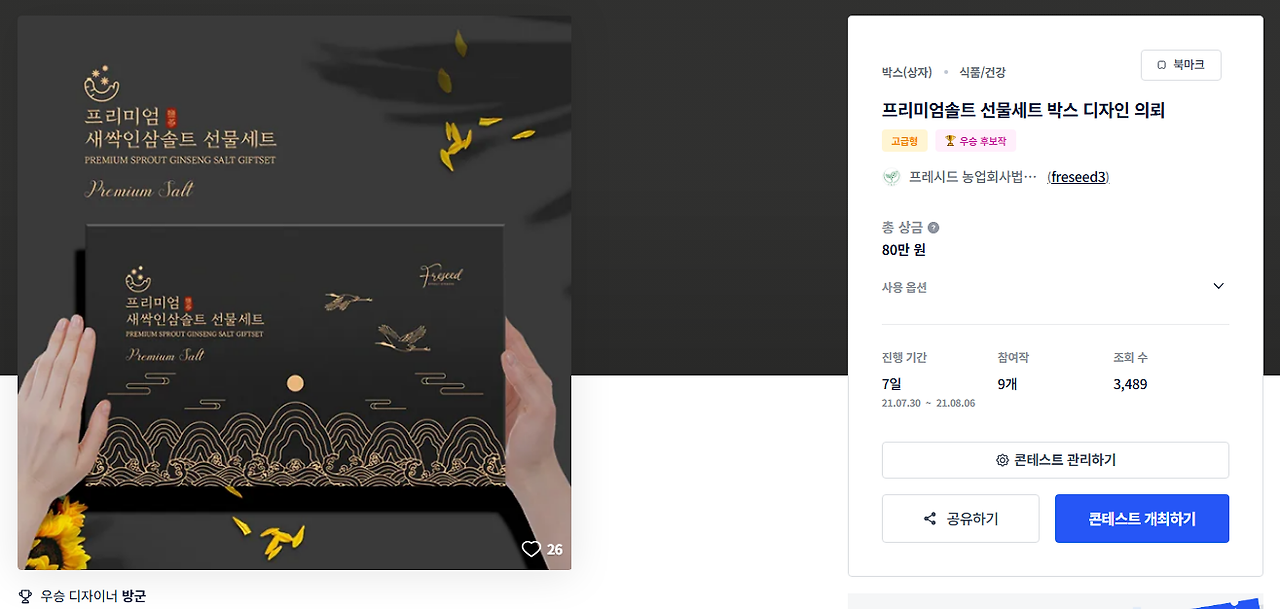
Task: Click the help question mark beside 총 상금
Action: pyautogui.click(x=933, y=228)
